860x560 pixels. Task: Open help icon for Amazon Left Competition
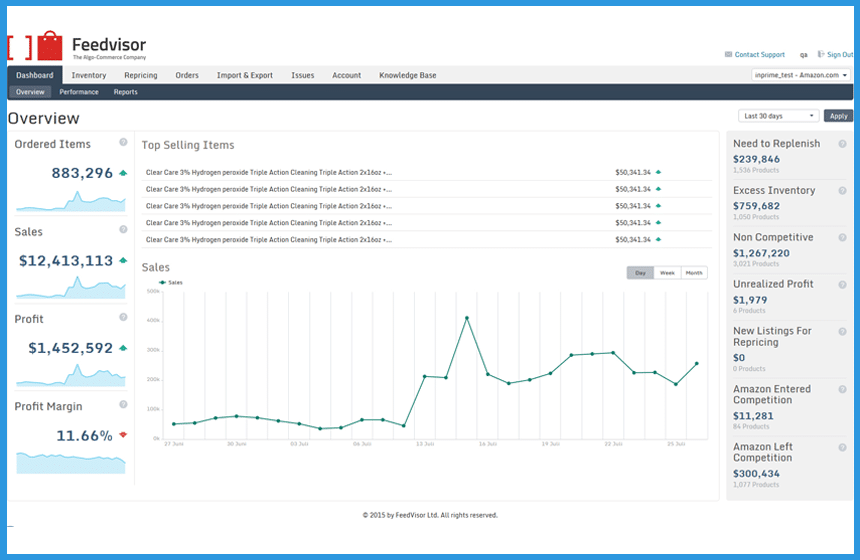842,448
